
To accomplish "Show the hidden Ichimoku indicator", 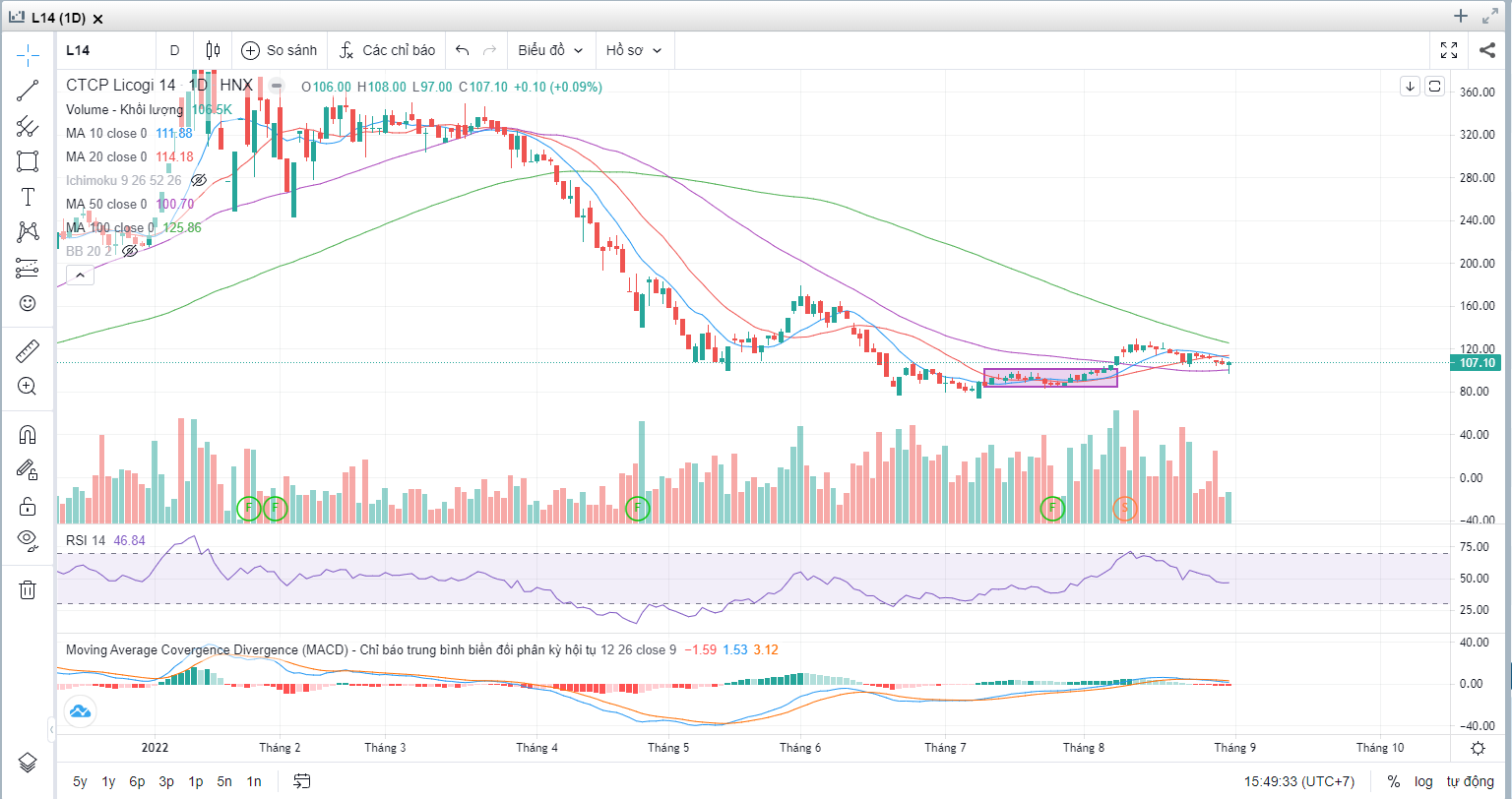I will (199, 181).
